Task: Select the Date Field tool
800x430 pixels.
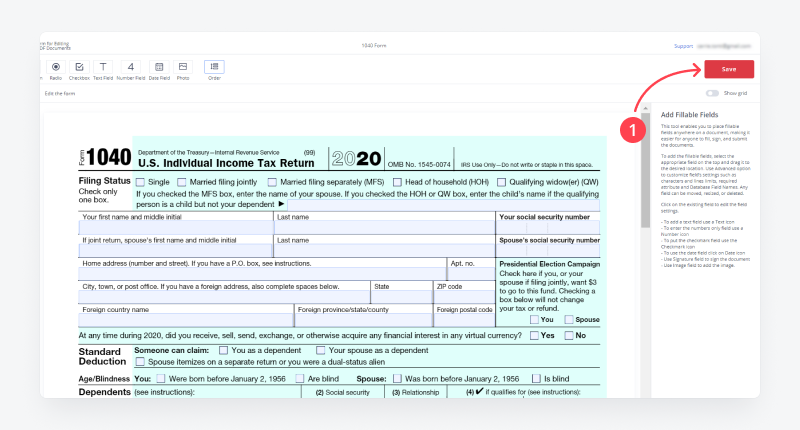Action: [159, 67]
